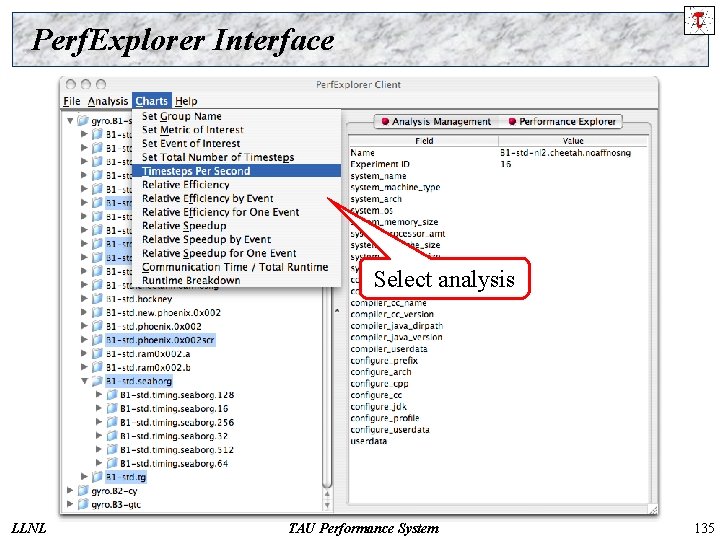Select B1-std.timing.seaborg.256 label
The height and width of the screenshot is (540, 720).
177,422
